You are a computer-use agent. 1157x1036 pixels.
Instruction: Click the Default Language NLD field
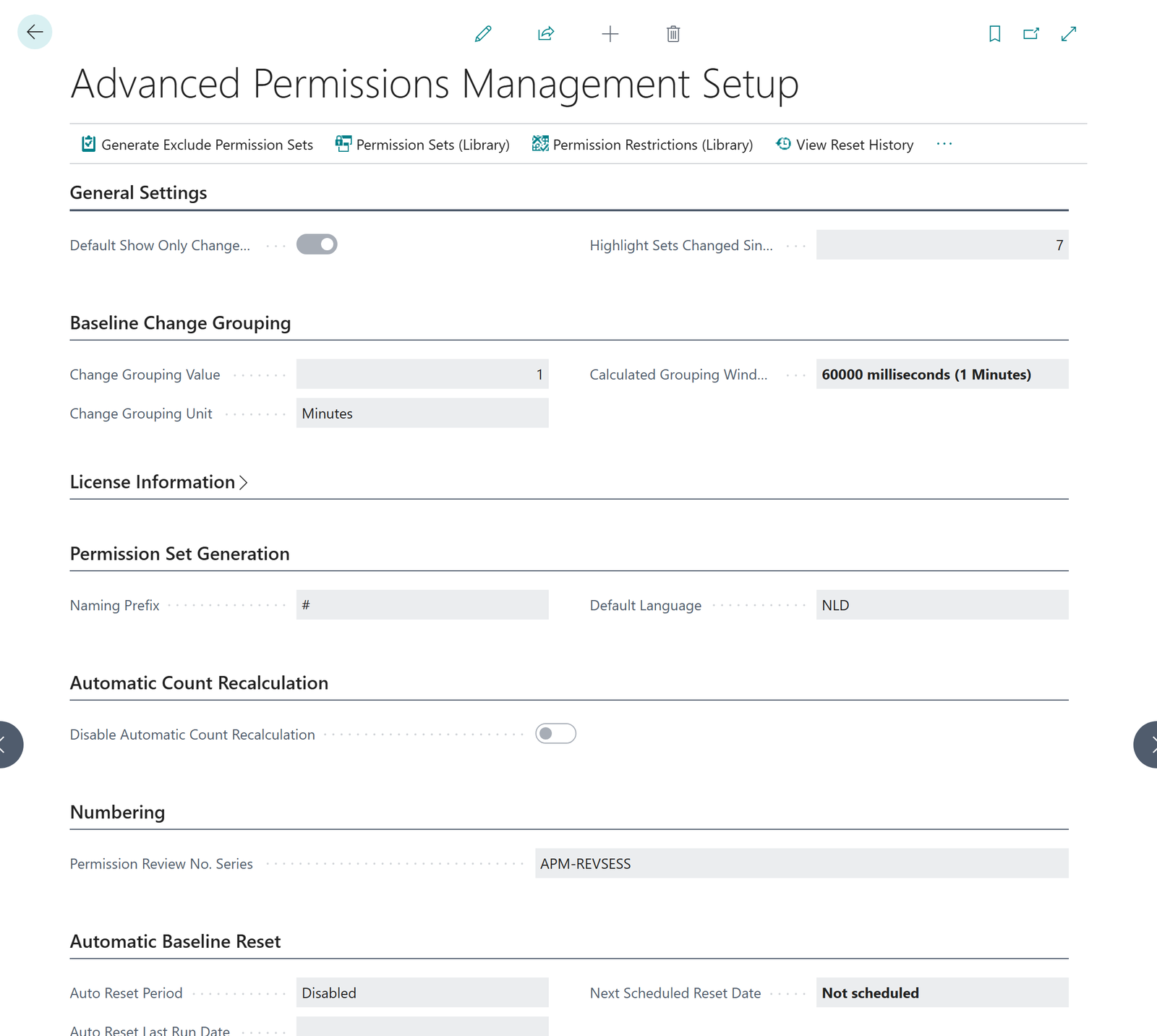click(x=942, y=605)
